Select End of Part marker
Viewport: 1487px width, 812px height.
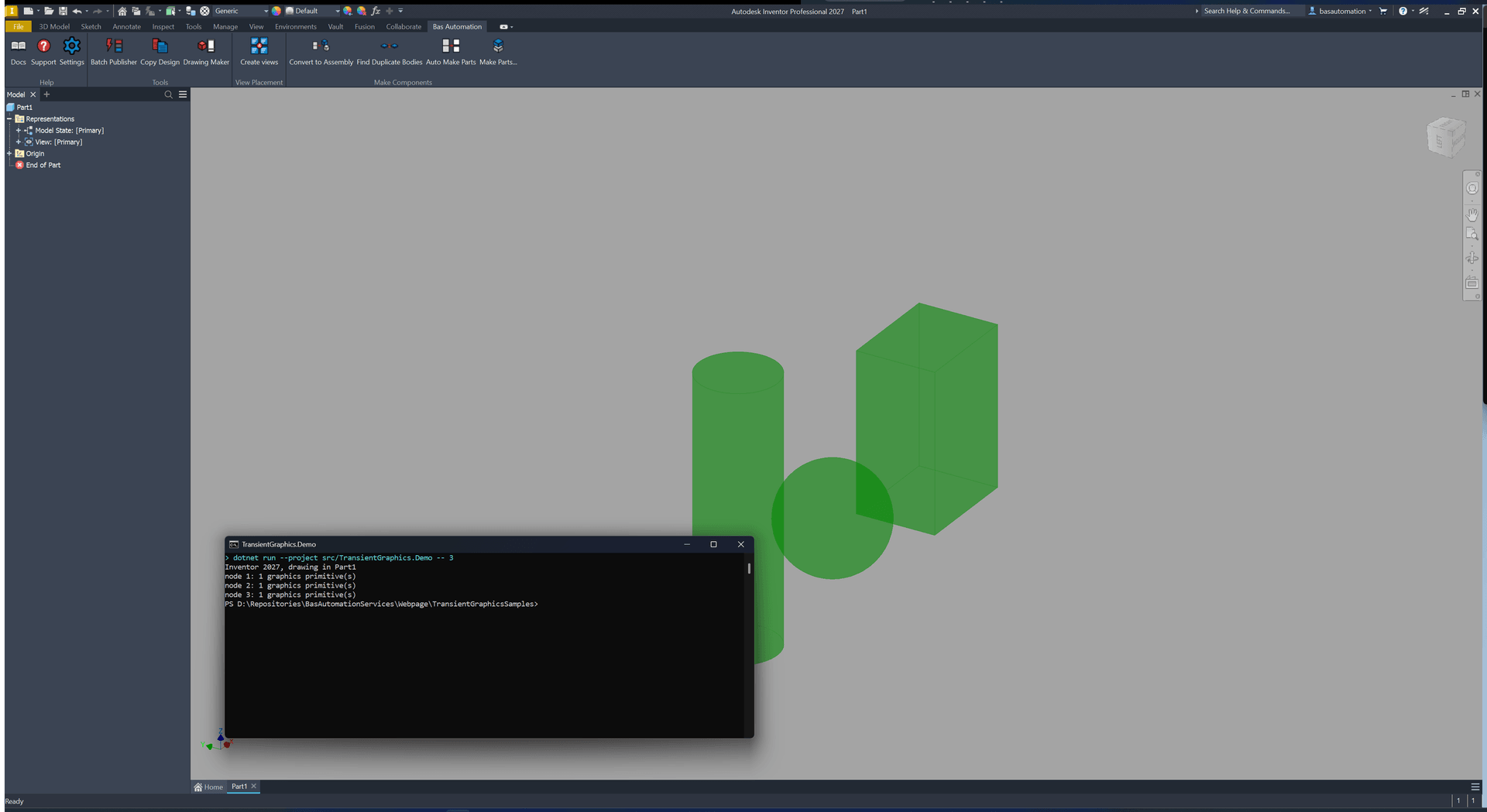click(38, 165)
